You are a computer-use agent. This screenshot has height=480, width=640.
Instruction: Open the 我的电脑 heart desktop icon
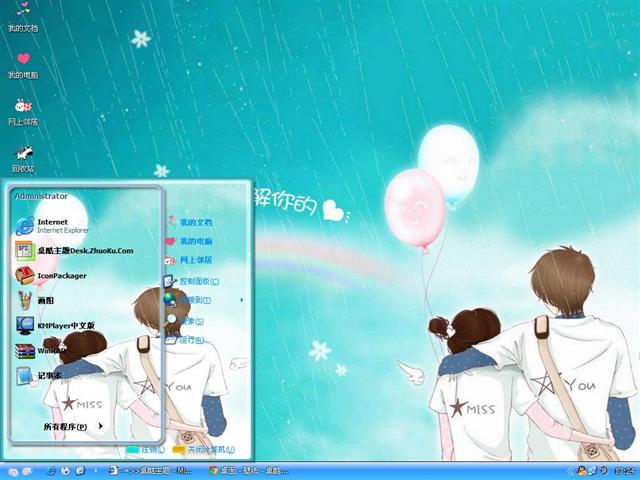23,65
